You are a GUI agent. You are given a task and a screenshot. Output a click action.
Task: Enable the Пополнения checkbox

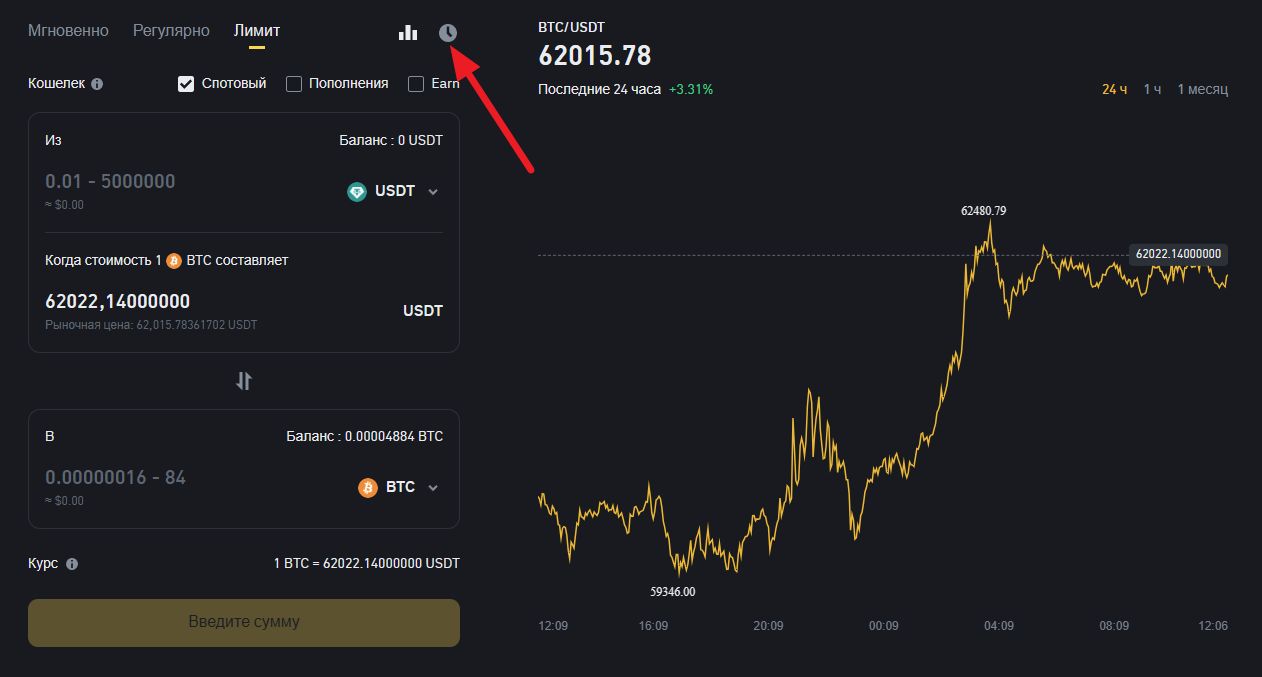tap(293, 83)
